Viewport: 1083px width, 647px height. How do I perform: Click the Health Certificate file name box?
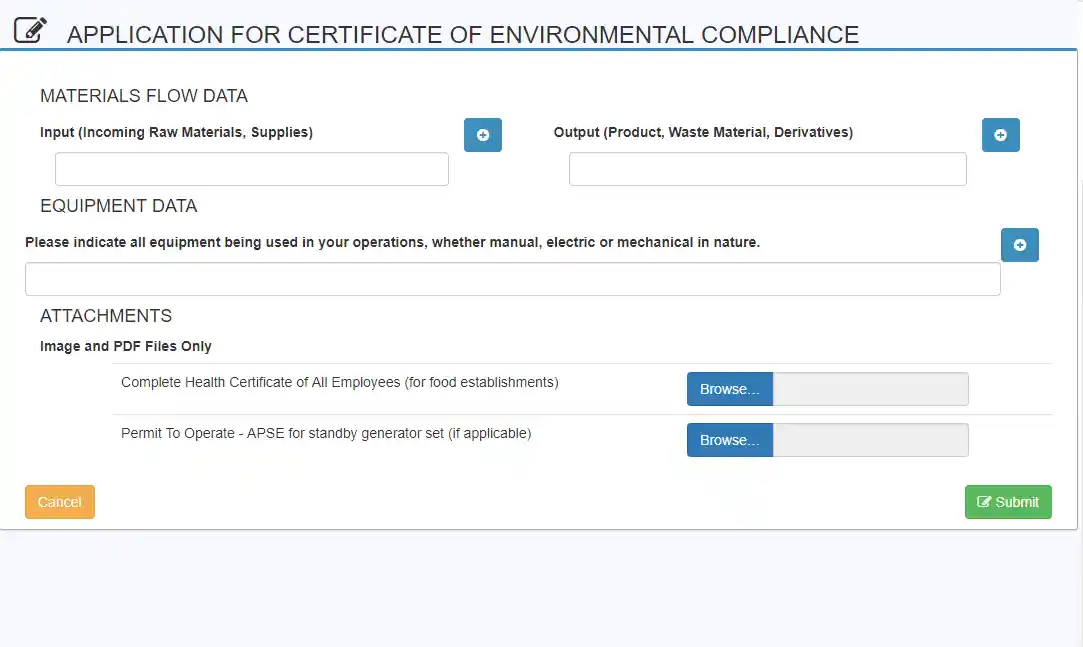(x=871, y=389)
